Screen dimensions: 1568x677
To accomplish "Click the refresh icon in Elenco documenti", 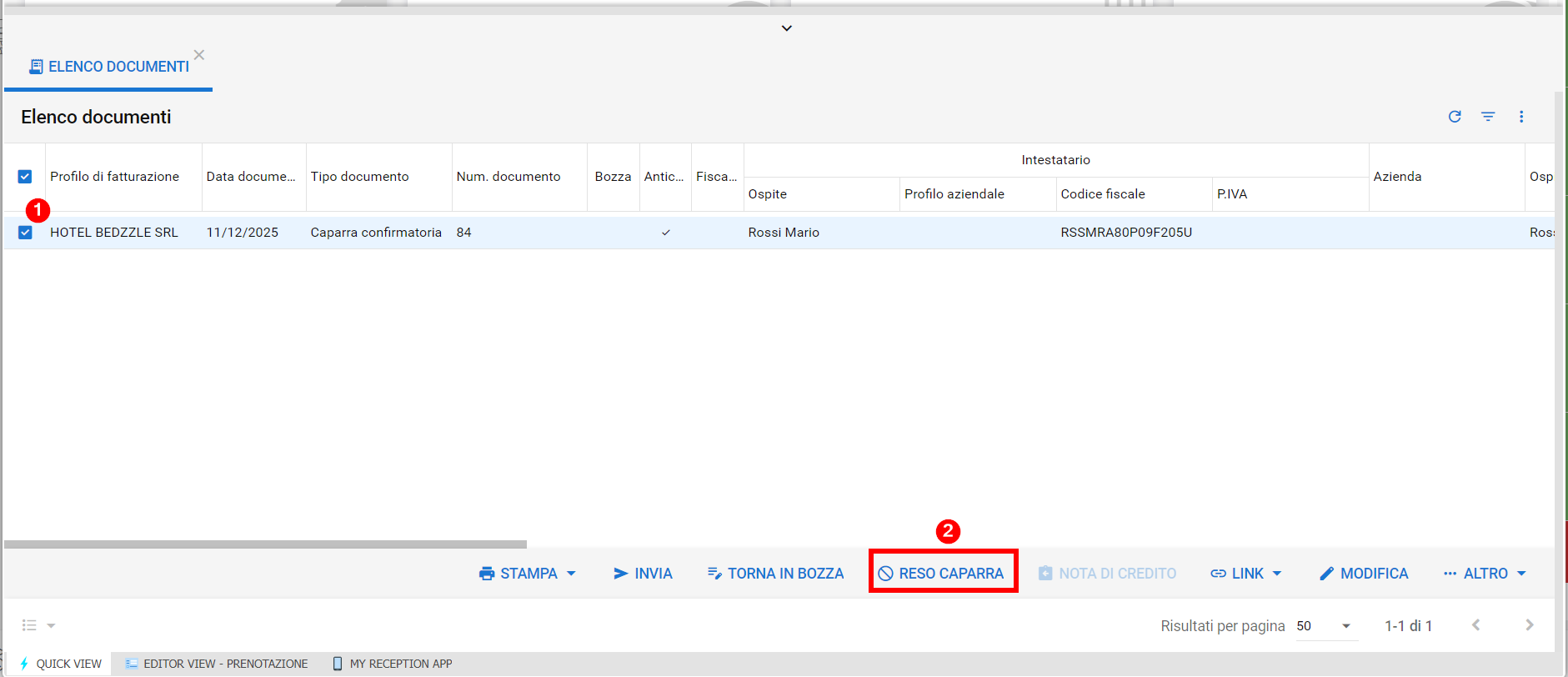I will click(1455, 117).
